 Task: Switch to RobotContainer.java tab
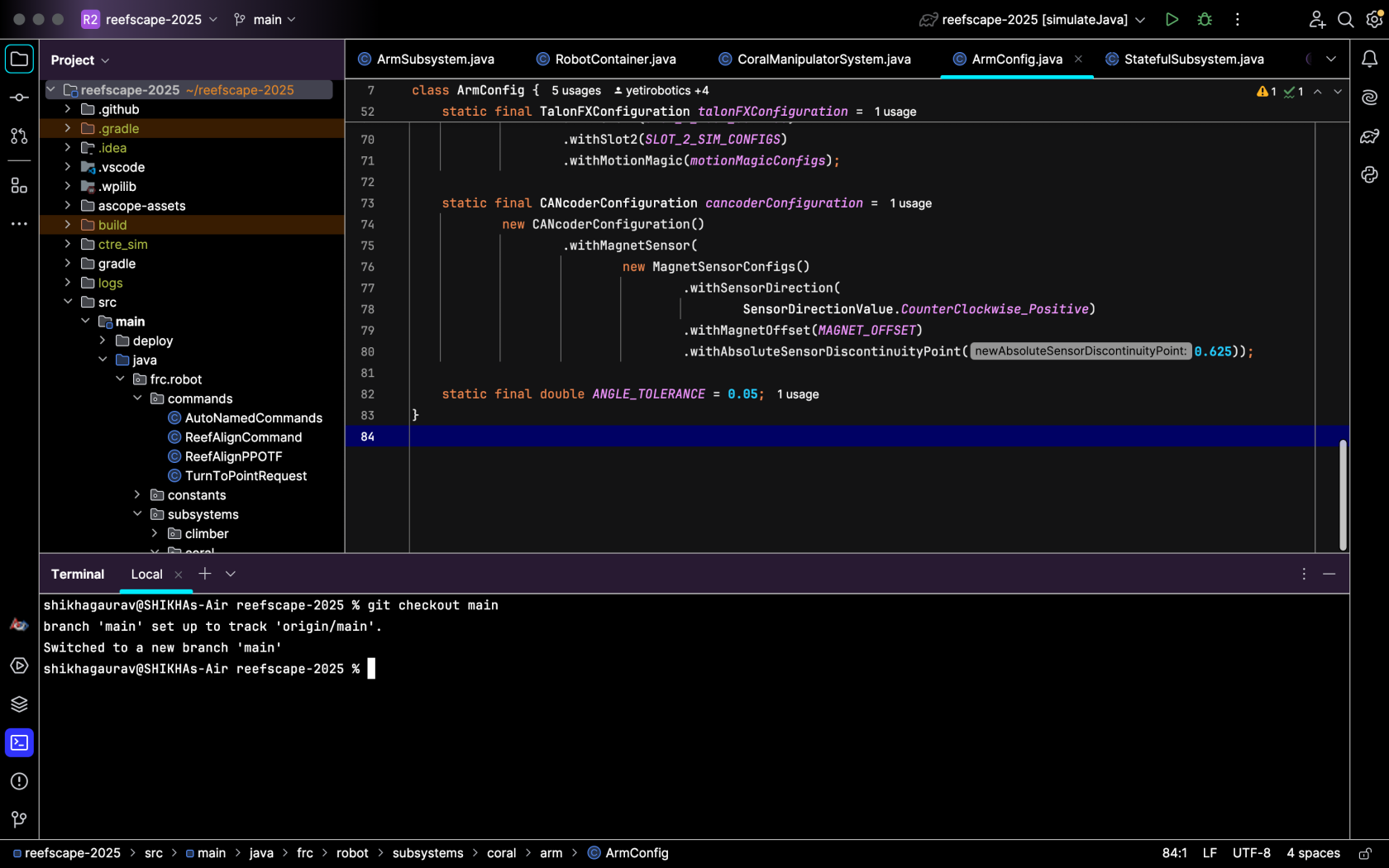point(606,59)
